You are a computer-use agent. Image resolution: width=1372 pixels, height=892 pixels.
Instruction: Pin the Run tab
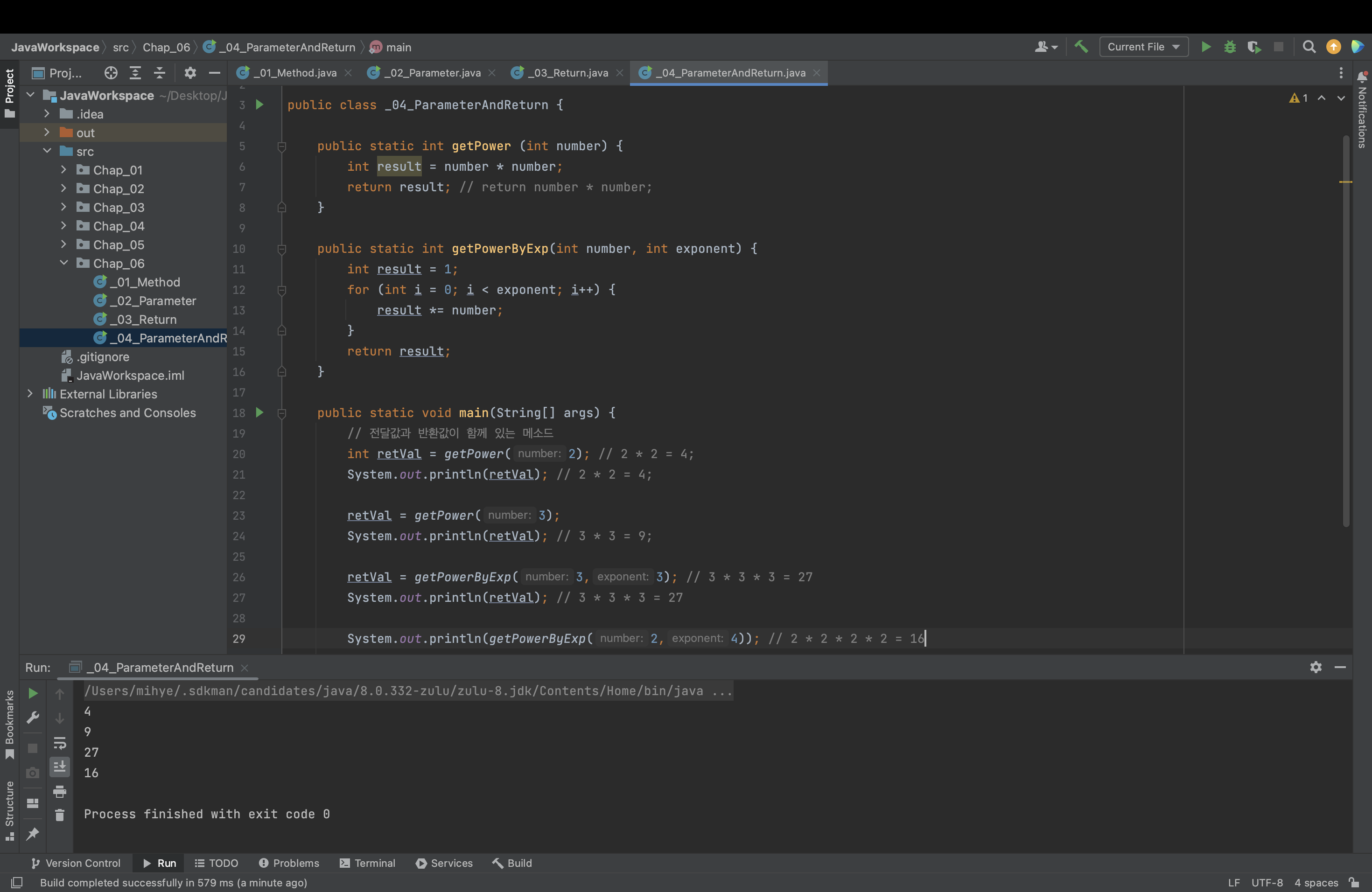point(33,833)
